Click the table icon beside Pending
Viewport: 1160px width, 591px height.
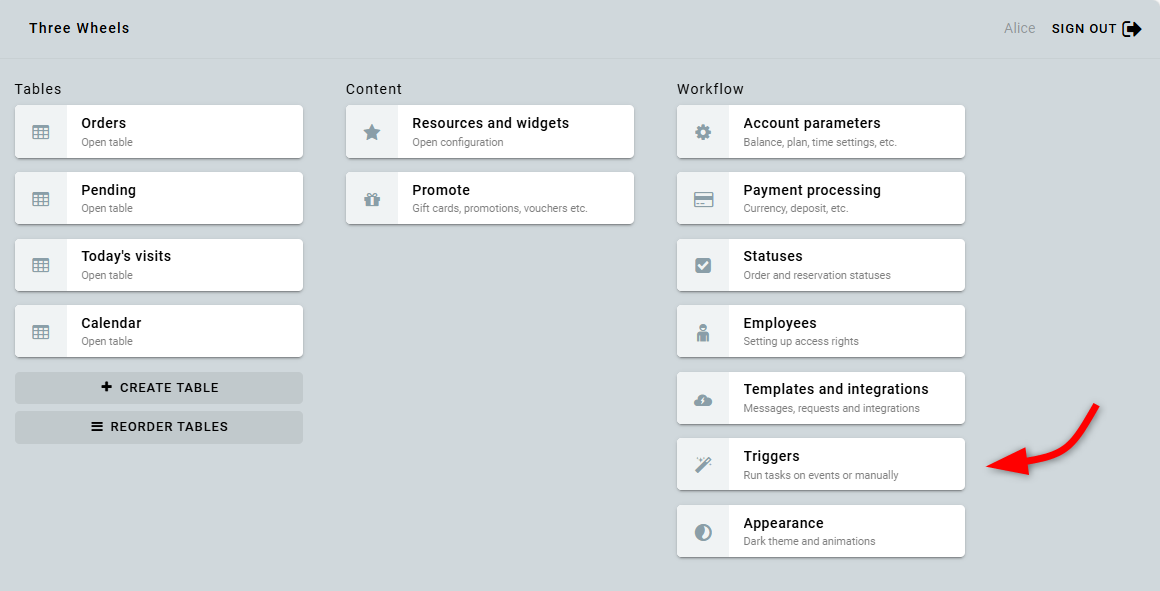click(x=41, y=199)
